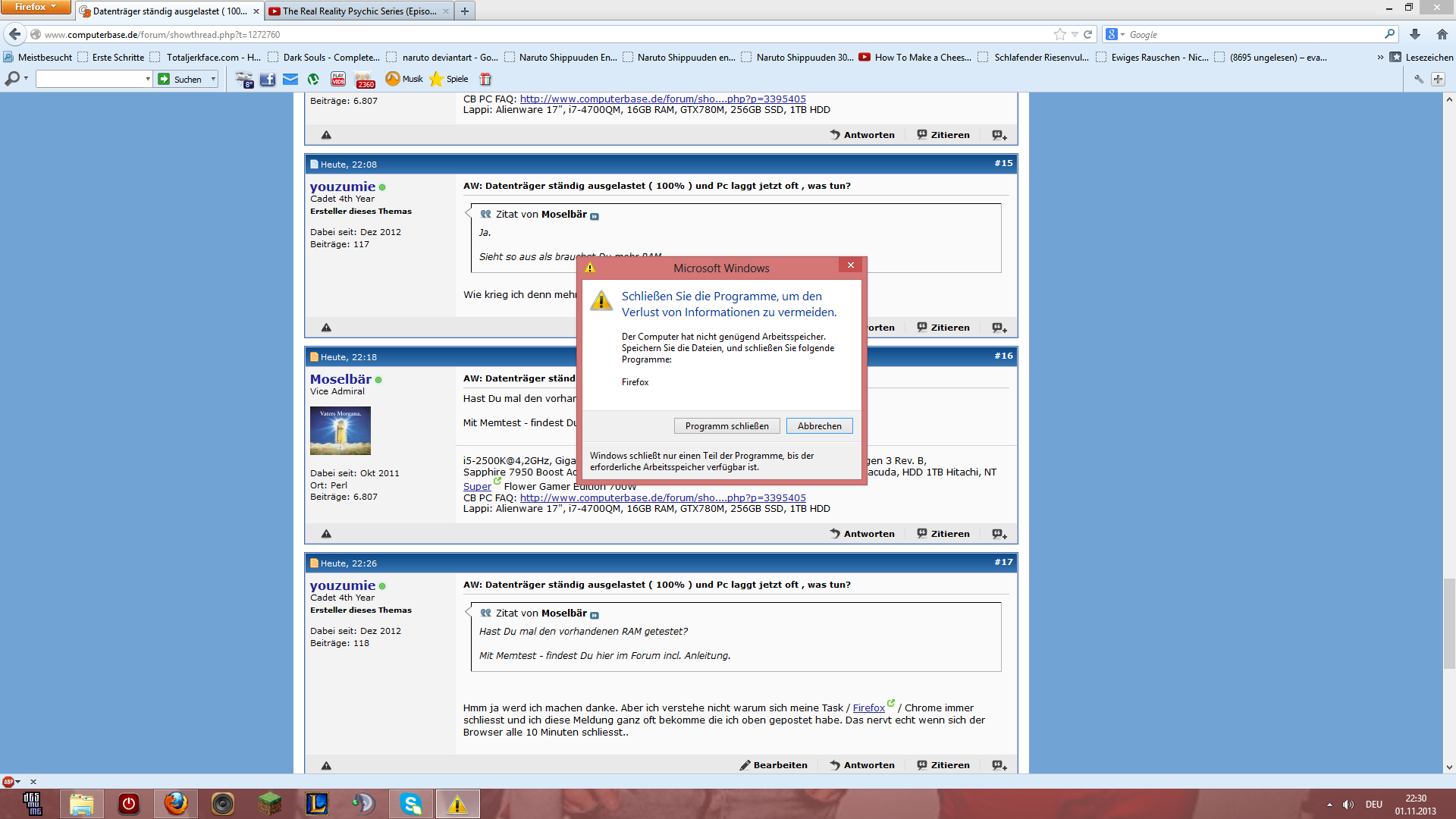This screenshot has height=819, width=1456.
Task: Click the mail envelope toolbar icon
Action: (x=290, y=79)
